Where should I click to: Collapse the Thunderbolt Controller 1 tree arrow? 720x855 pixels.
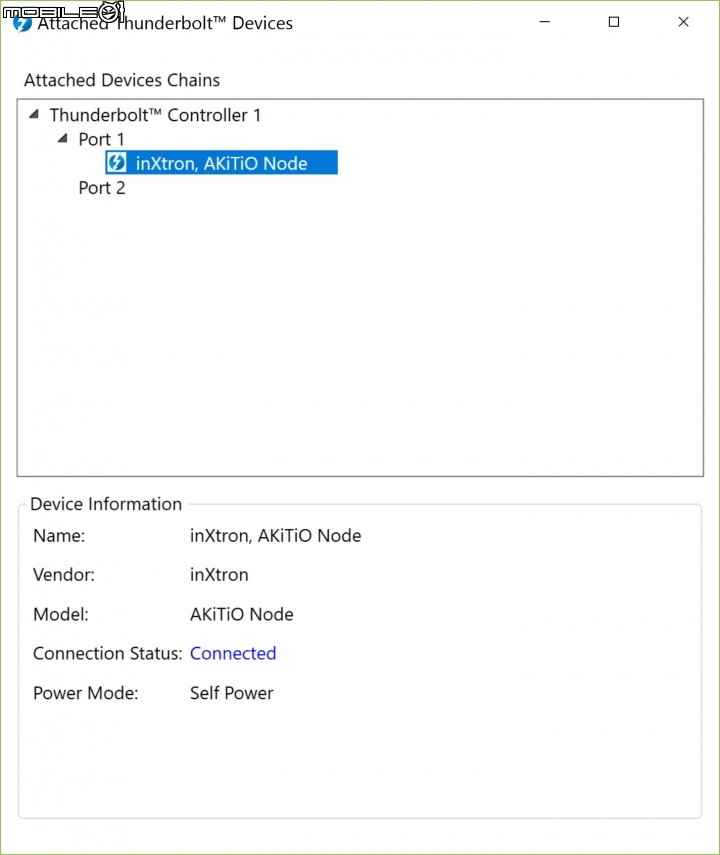[x=34, y=114]
